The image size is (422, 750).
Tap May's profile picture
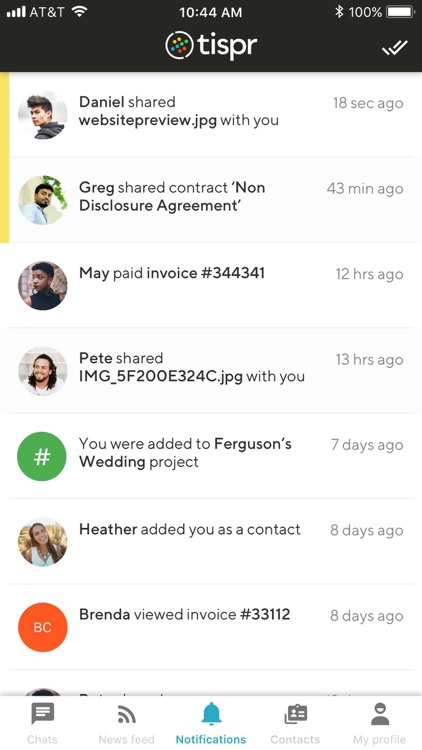(x=43, y=286)
